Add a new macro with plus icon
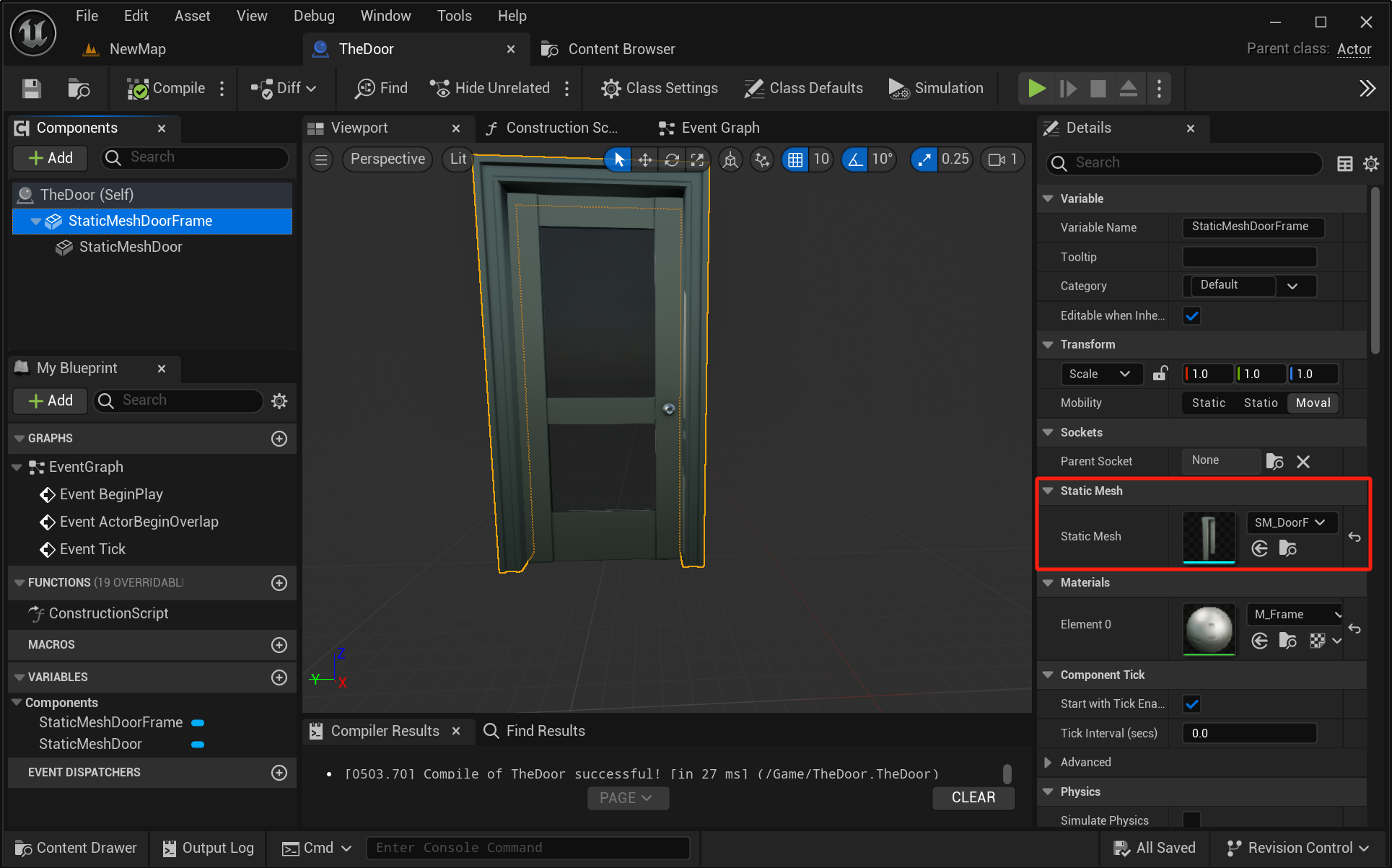This screenshot has height=868, width=1392. [x=279, y=645]
